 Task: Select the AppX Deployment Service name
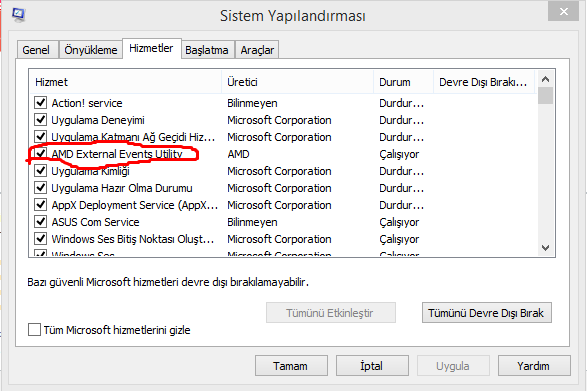[x=135, y=205]
